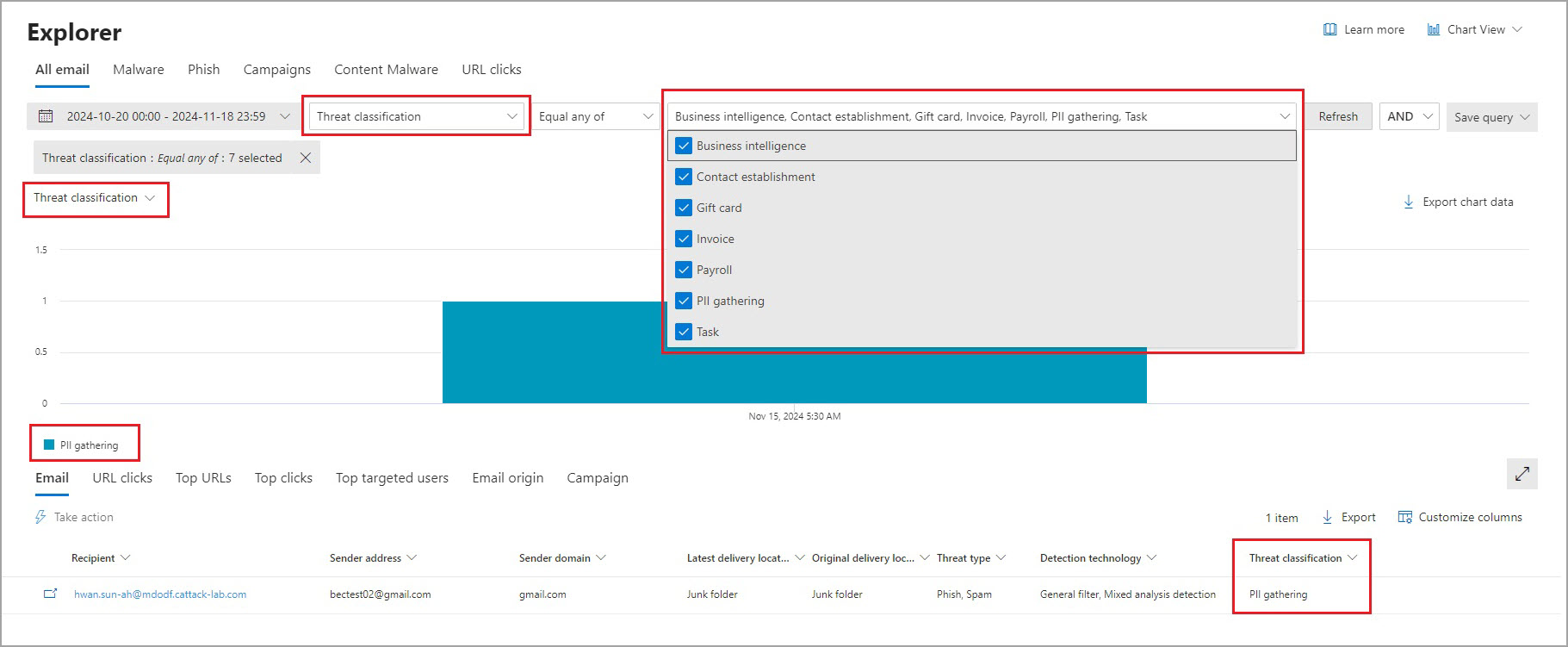Click the Chart View icon
Viewport: 1568px width, 647px height.
click(1434, 29)
